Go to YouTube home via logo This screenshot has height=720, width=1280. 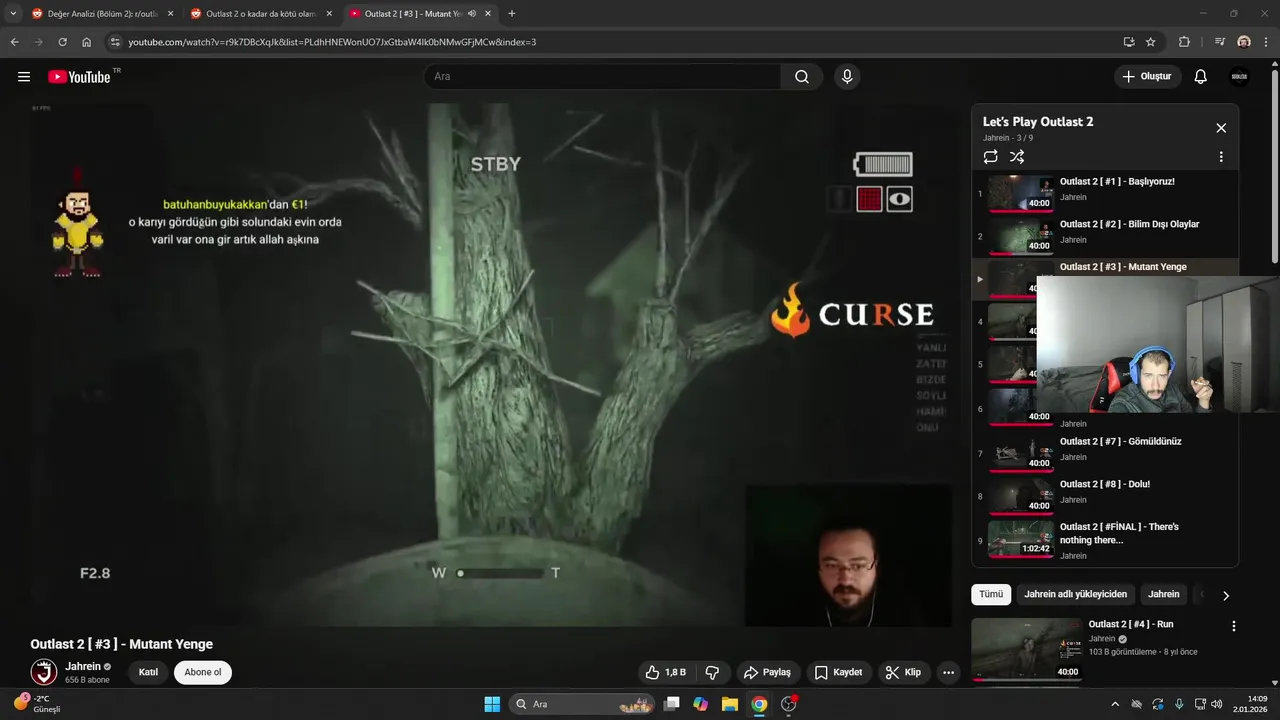tap(79, 77)
